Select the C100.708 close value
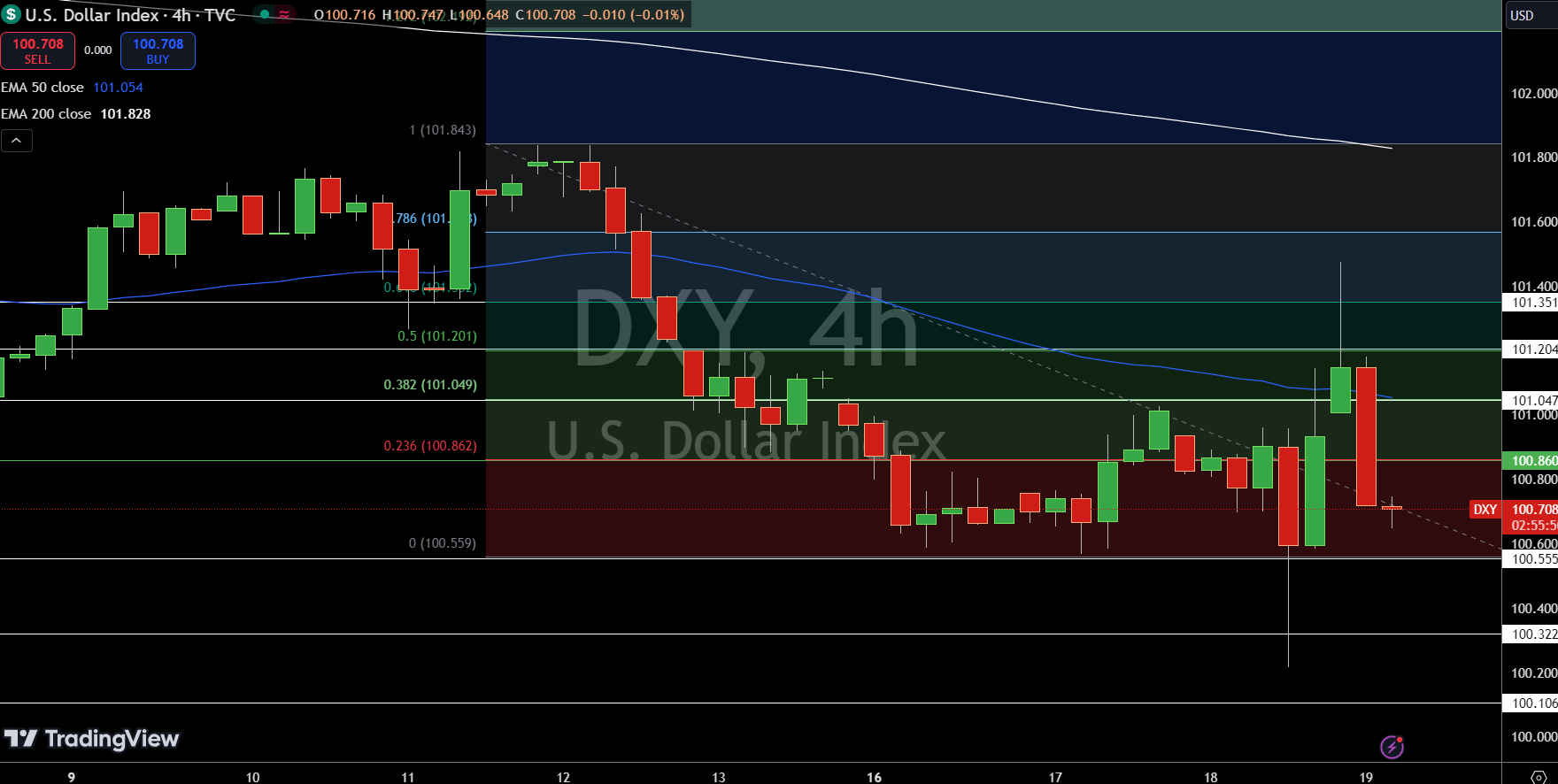 [545, 15]
